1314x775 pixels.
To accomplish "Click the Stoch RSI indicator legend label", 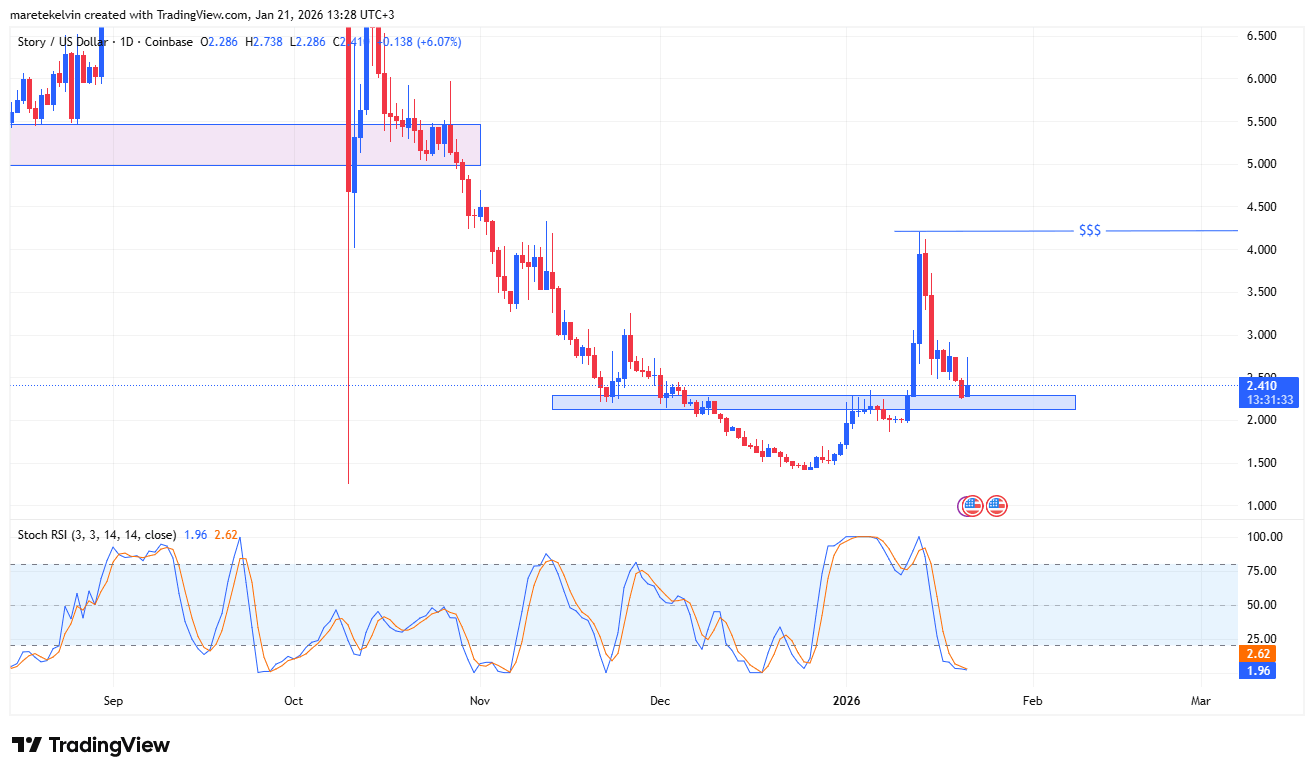I will click(97, 534).
